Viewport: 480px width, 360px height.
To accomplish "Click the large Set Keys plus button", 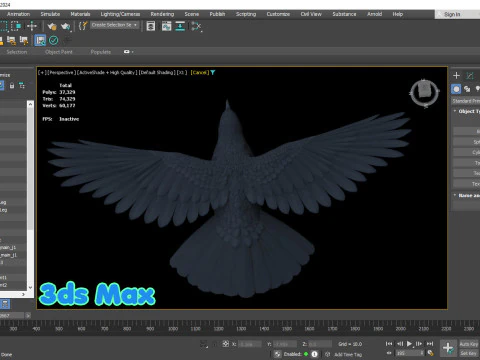I will point(448,348).
